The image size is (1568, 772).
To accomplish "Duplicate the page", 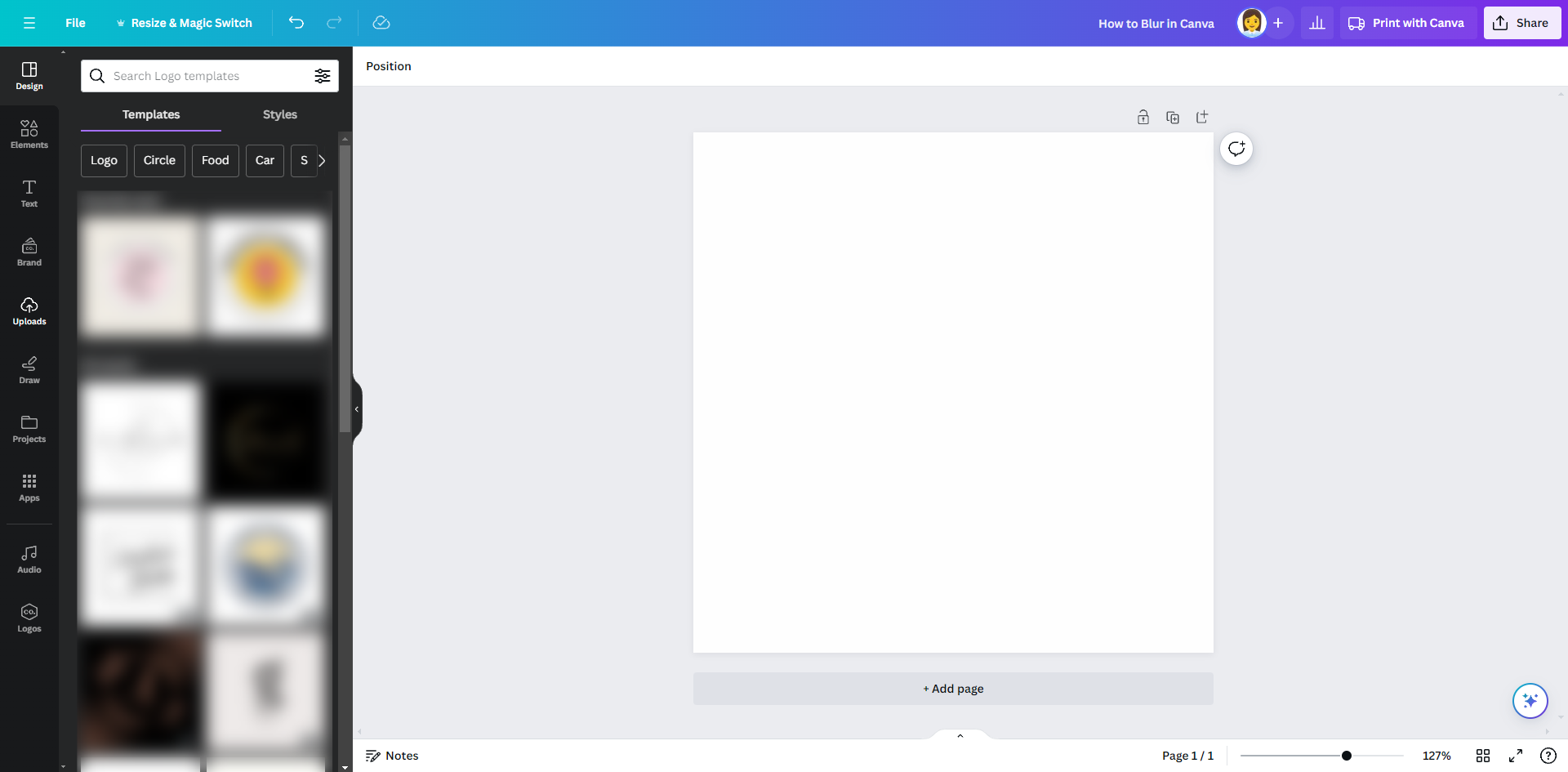I will click(1173, 118).
